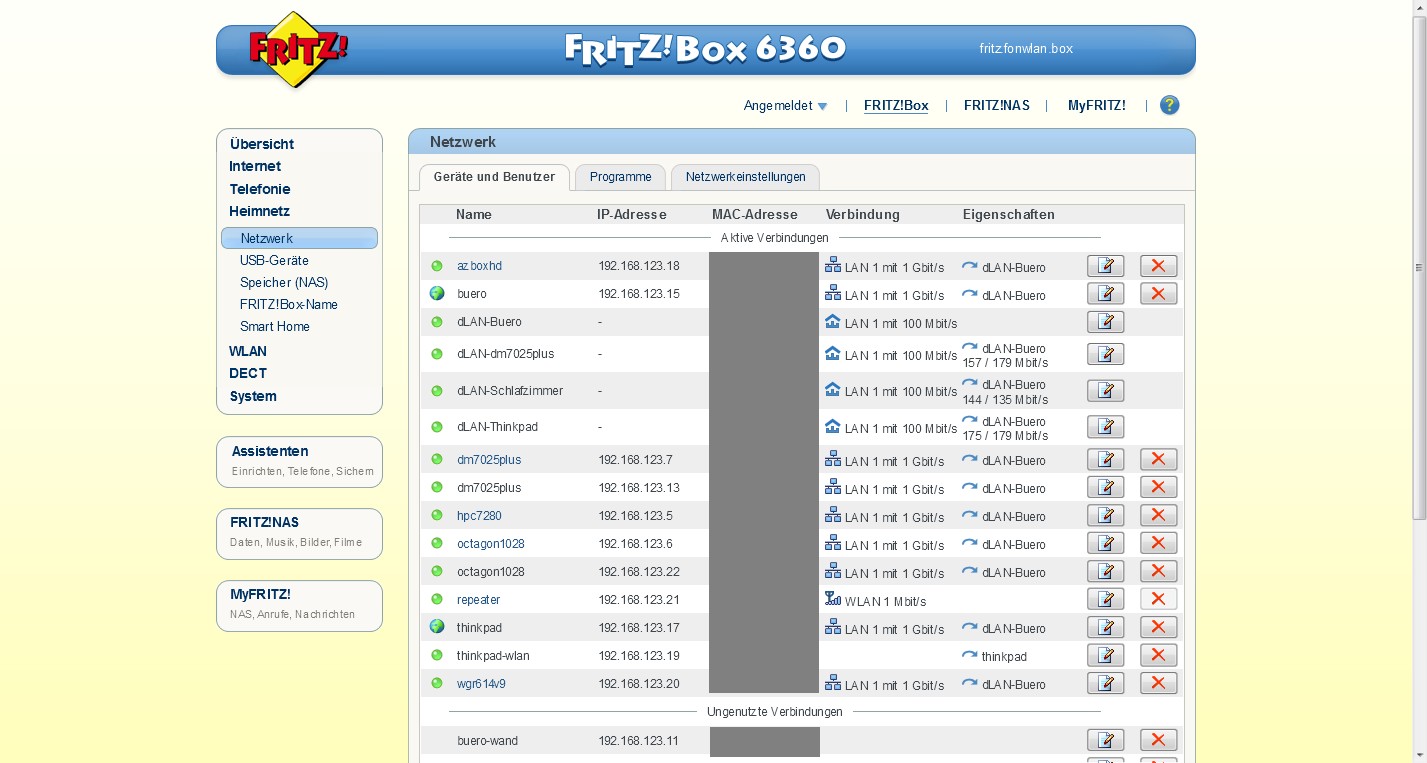Open the azboxhd device link

[479, 266]
